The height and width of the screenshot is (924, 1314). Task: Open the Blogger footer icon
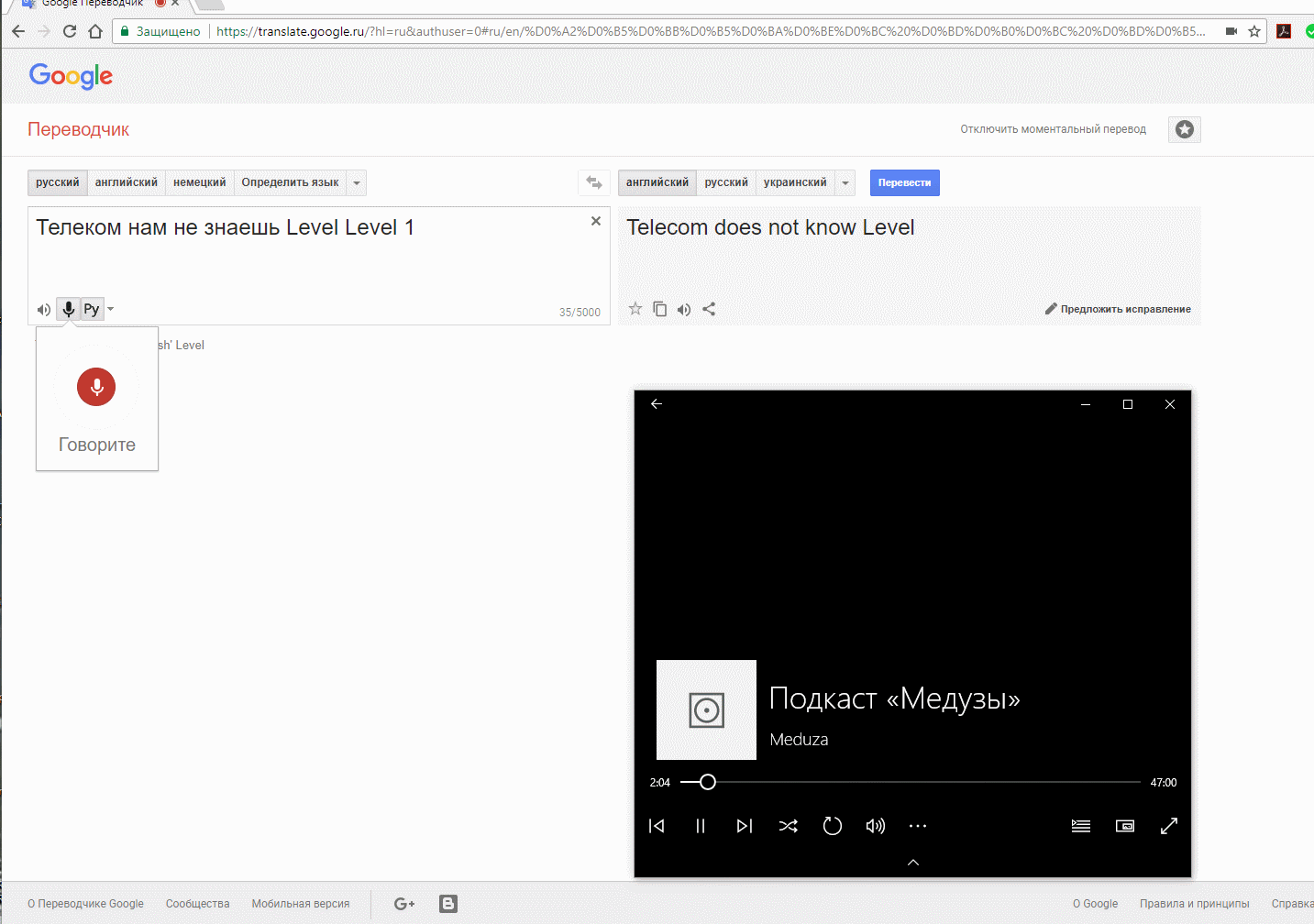pyautogui.click(x=448, y=904)
